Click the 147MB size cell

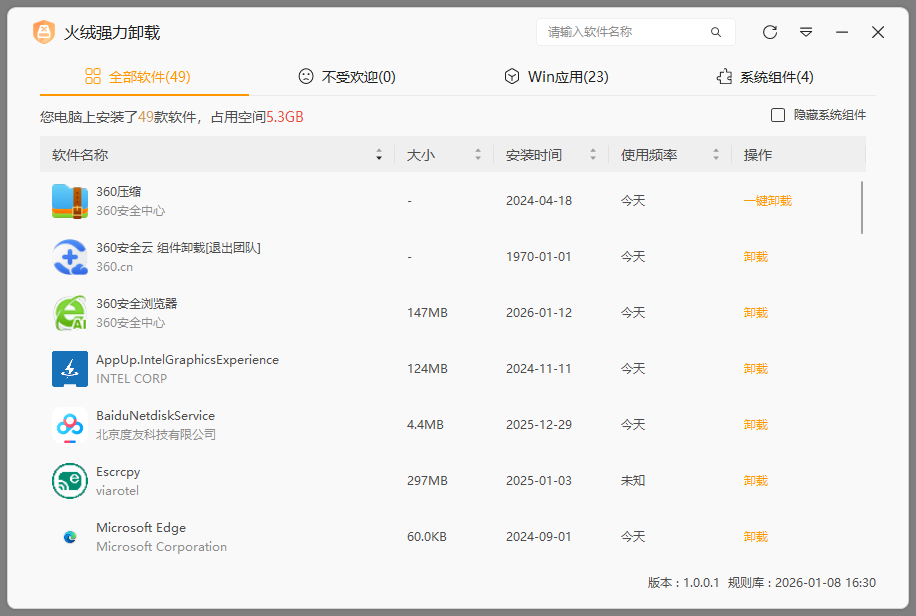427,313
